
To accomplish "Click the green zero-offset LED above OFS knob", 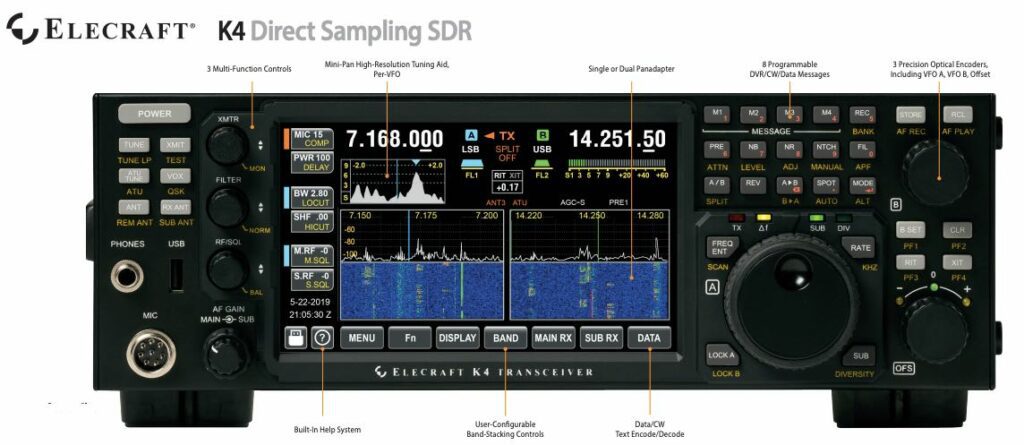I will pos(935,288).
